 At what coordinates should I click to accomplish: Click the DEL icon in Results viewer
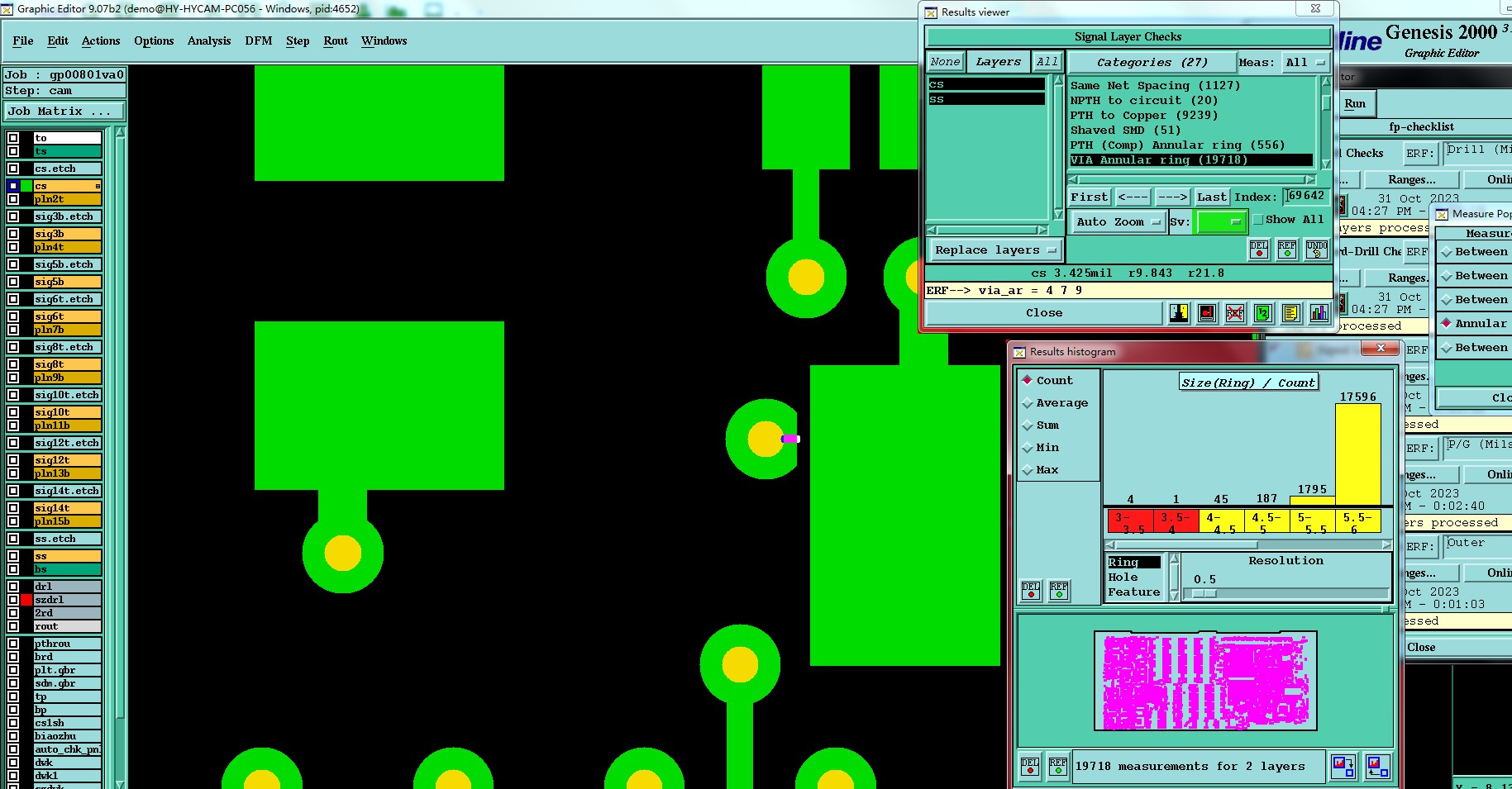coord(1259,250)
